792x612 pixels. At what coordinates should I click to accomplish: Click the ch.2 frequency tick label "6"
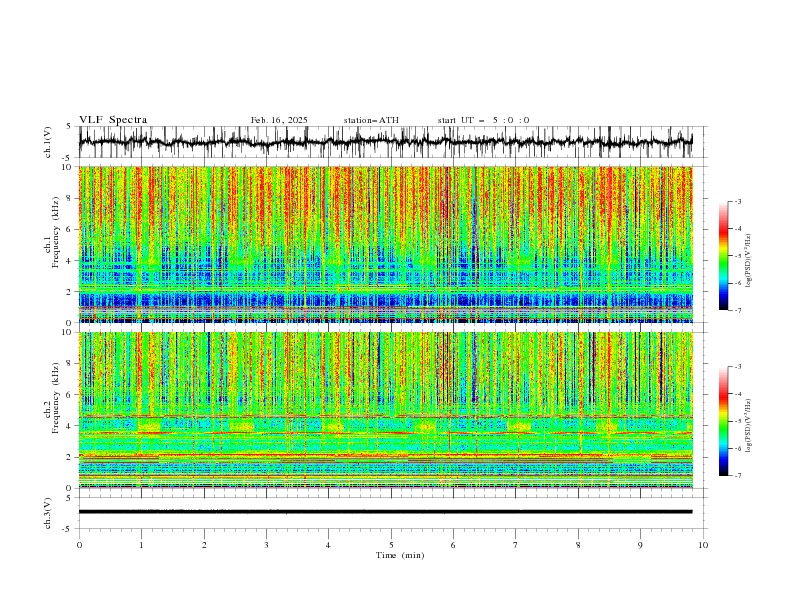click(70, 395)
